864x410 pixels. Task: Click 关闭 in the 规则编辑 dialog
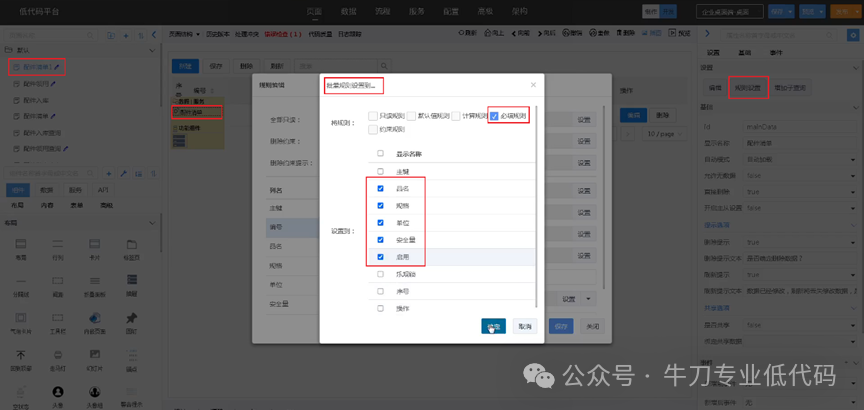(592, 326)
